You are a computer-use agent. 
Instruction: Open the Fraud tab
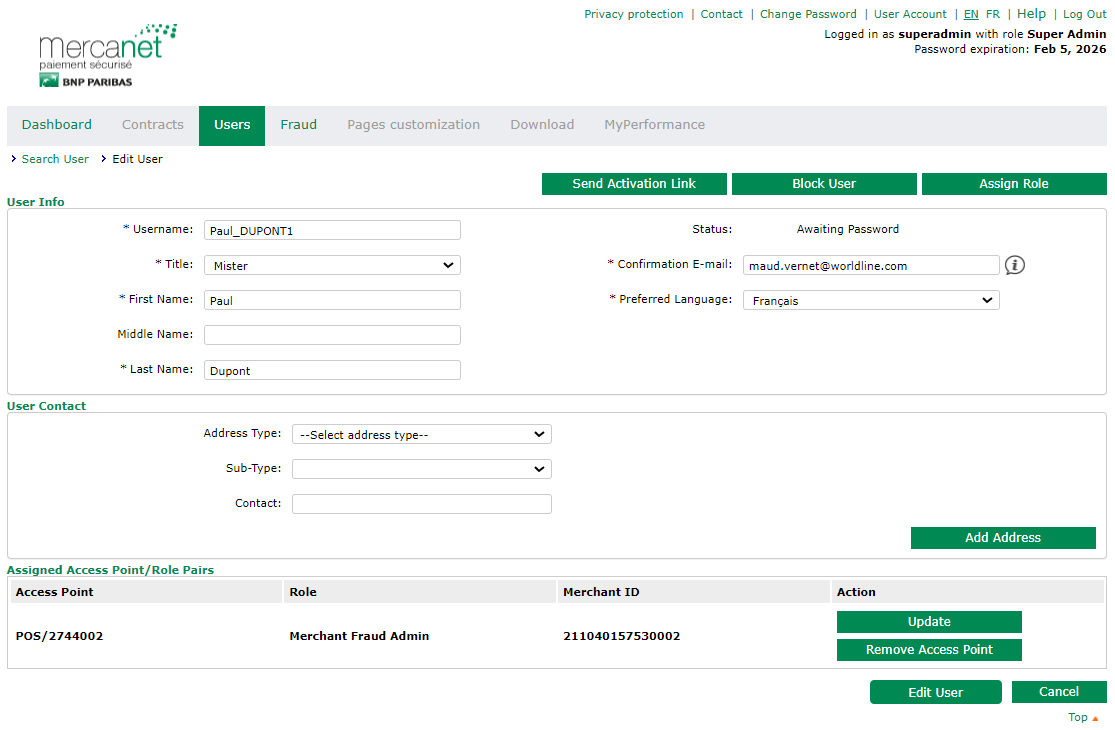click(x=298, y=125)
